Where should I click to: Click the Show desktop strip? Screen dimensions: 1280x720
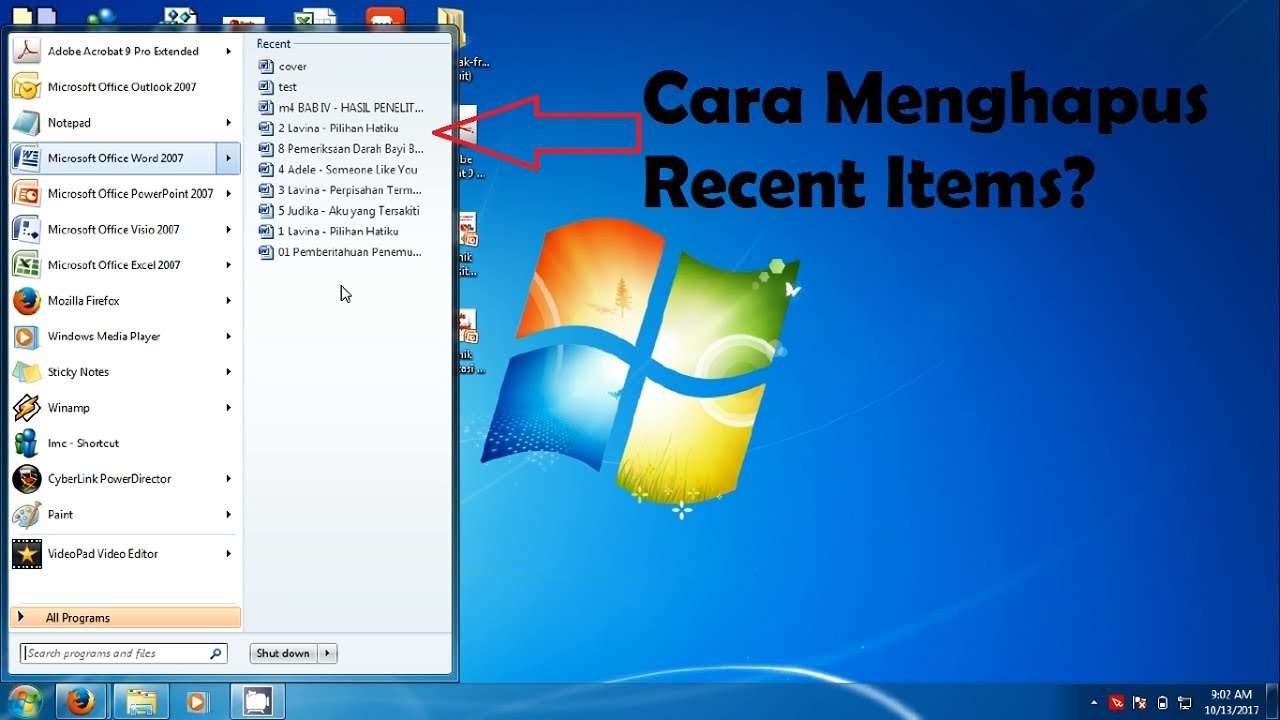pyautogui.click(x=1272, y=702)
